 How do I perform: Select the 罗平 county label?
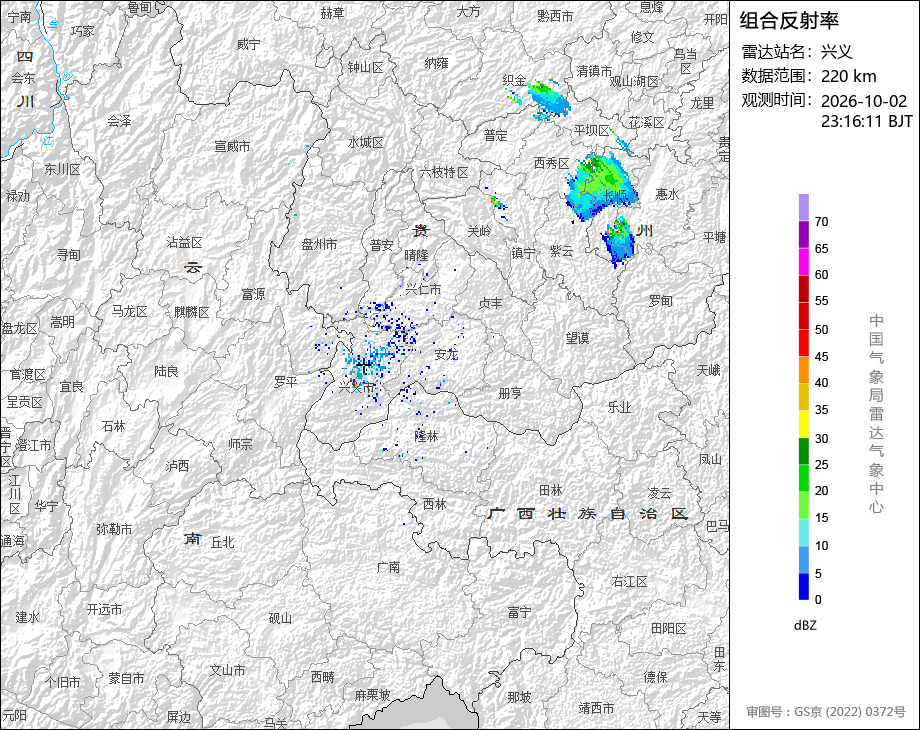tap(286, 381)
